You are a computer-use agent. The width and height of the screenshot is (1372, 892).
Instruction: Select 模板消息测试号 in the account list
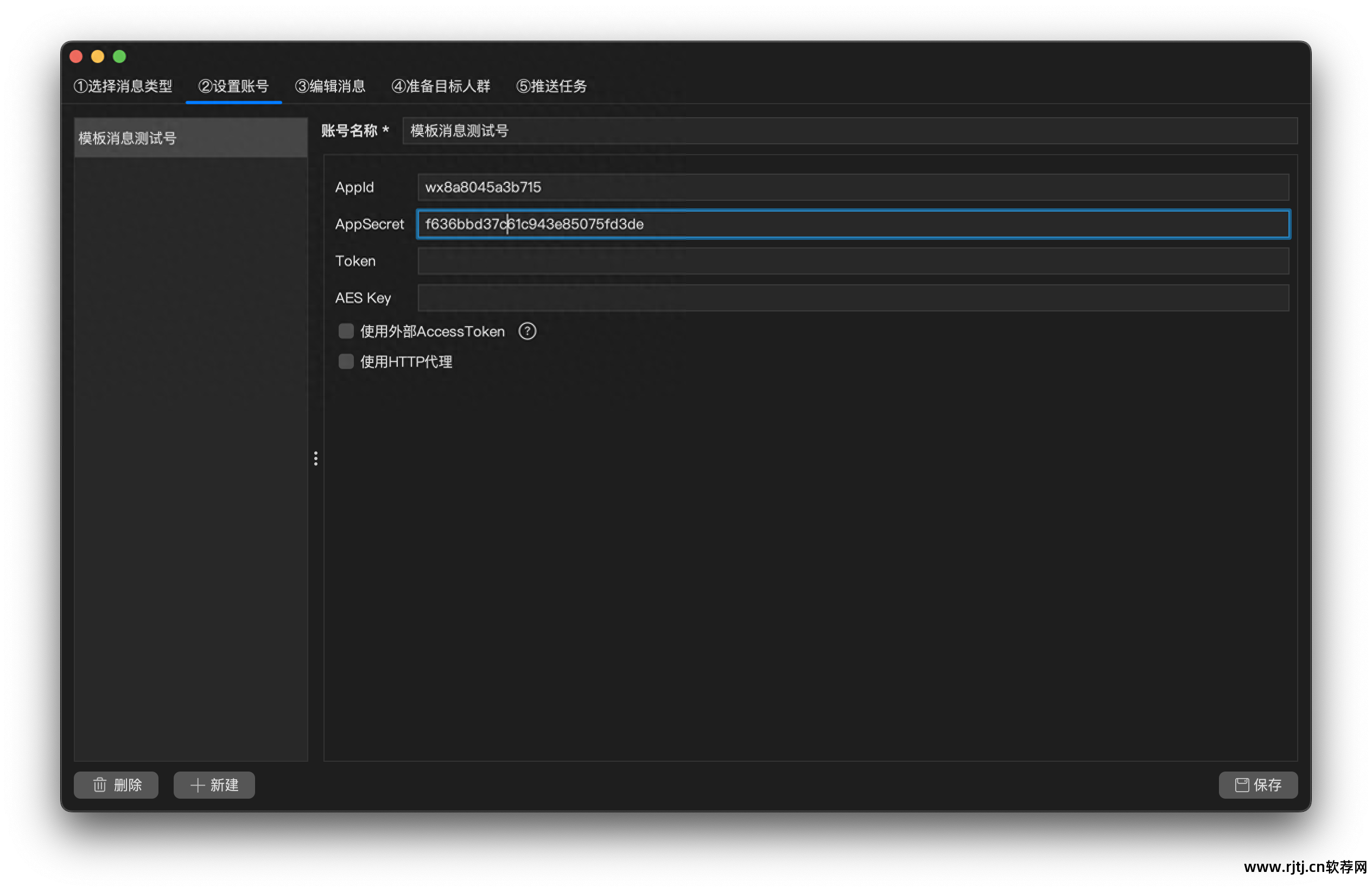[x=190, y=138]
